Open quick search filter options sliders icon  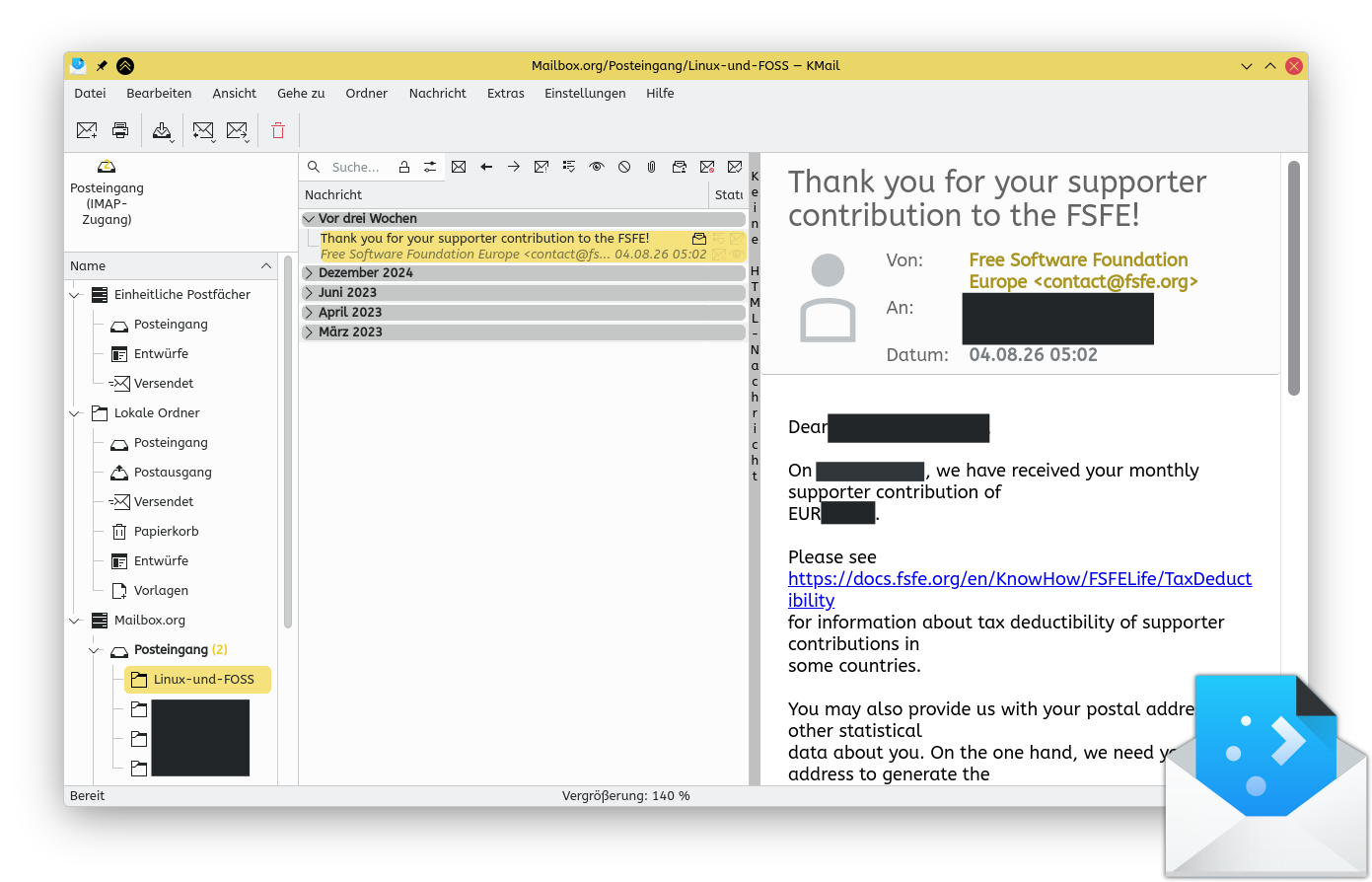(x=430, y=167)
